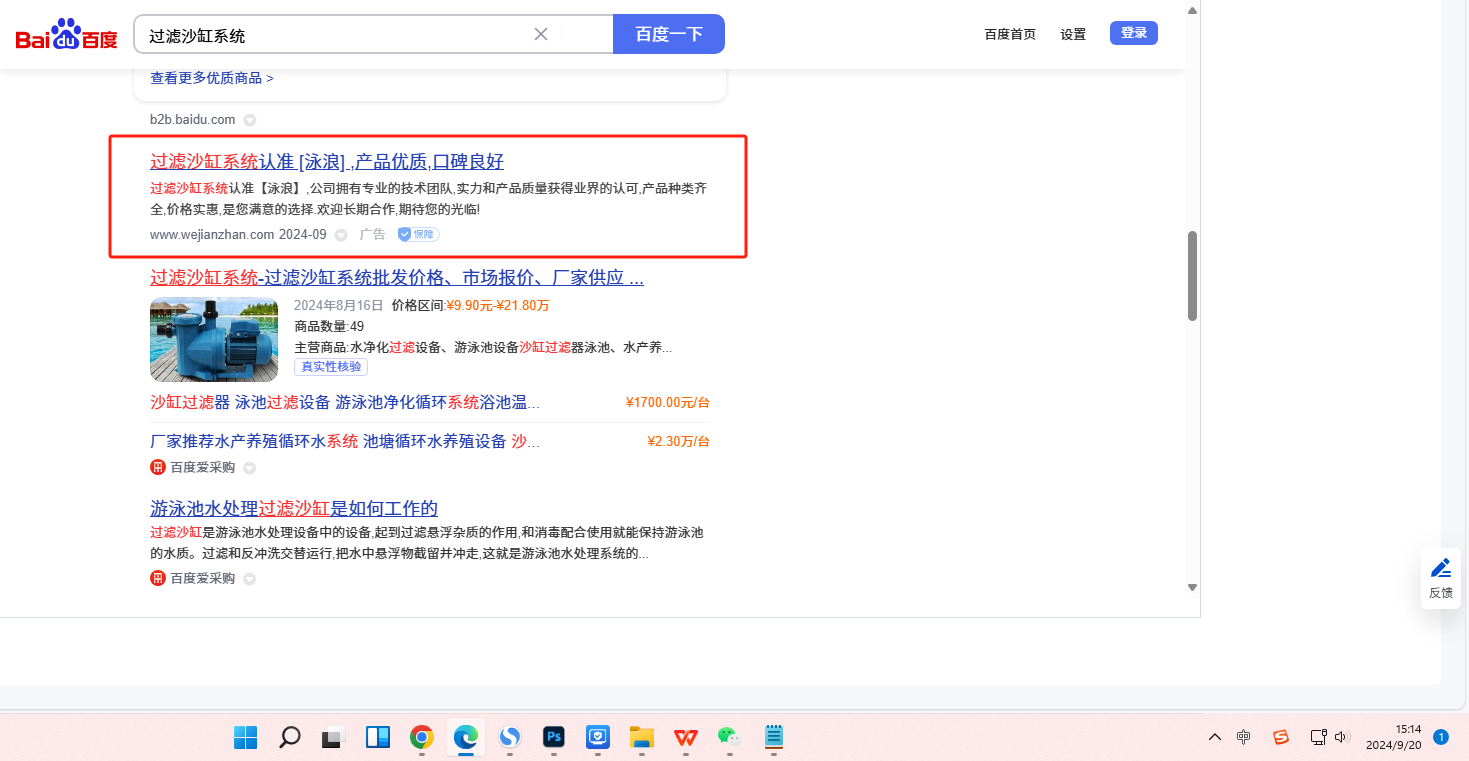Clear the search box with the X icon
This screenshot has height=761, width=1469.
[x=541, y=34]
